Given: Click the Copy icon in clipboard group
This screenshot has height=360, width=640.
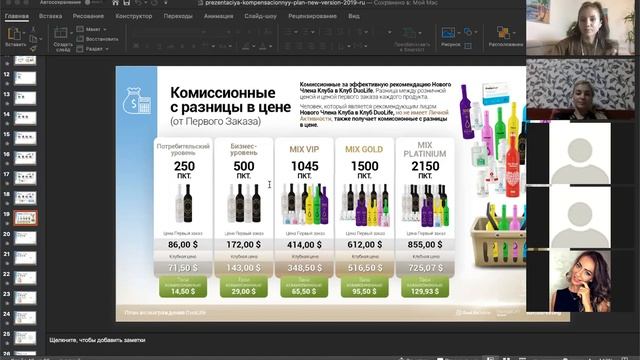Looking at the screenshot, I should click(x=33, y=39).
